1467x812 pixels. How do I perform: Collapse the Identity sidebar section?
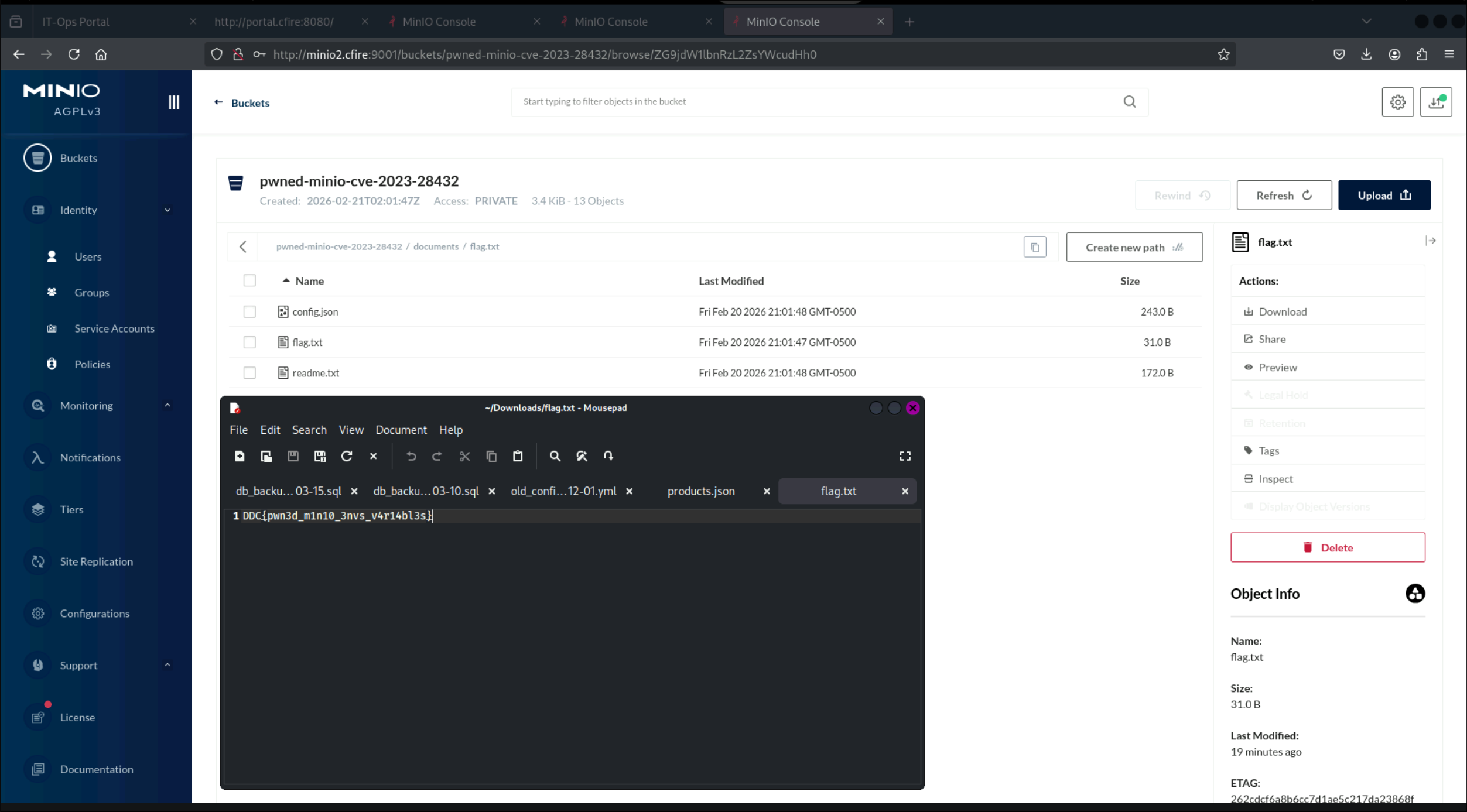pos(167,210)
